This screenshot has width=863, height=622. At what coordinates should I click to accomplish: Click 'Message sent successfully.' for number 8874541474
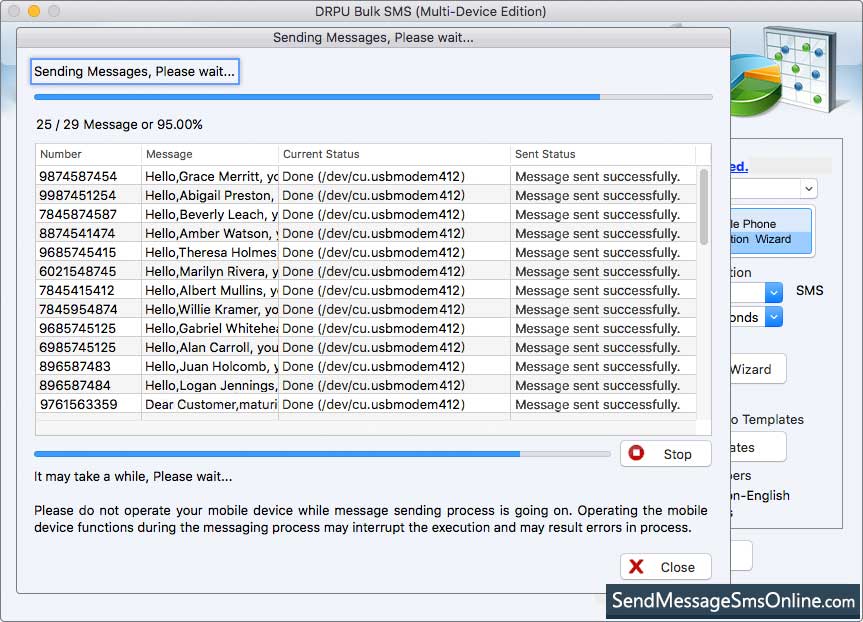[x=598, y=233]
